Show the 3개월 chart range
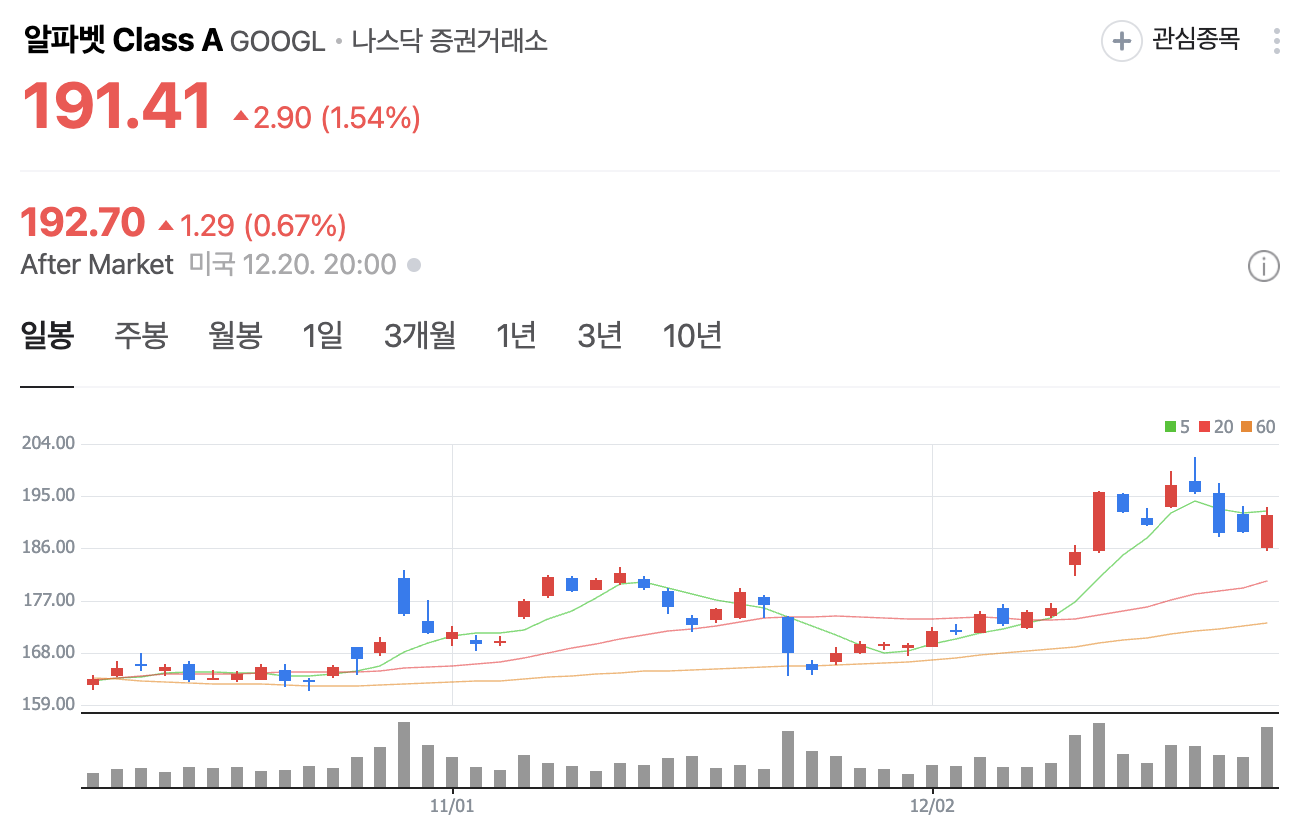This screenshot has height=828, width=1302. coord(420,335)
